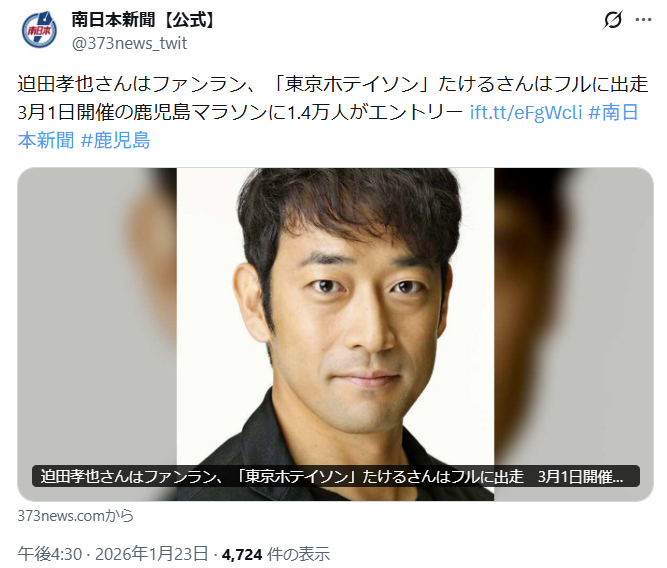Open the three-dot more options menu
Image resolution: width=667 pixels, height=568 pixels.
point(644,20)
